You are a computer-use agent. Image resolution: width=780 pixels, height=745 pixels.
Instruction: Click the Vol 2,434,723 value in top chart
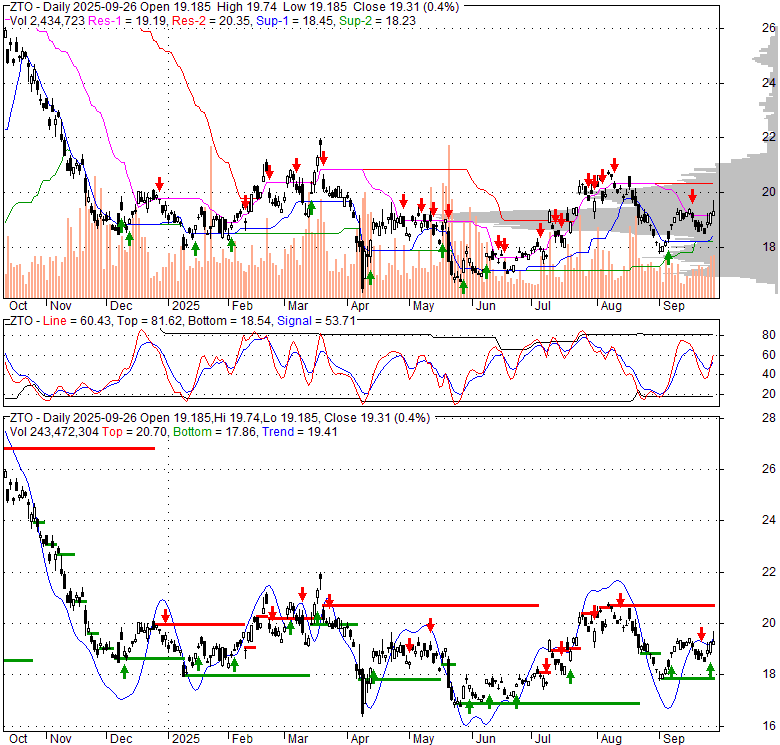tap(48, 21)
